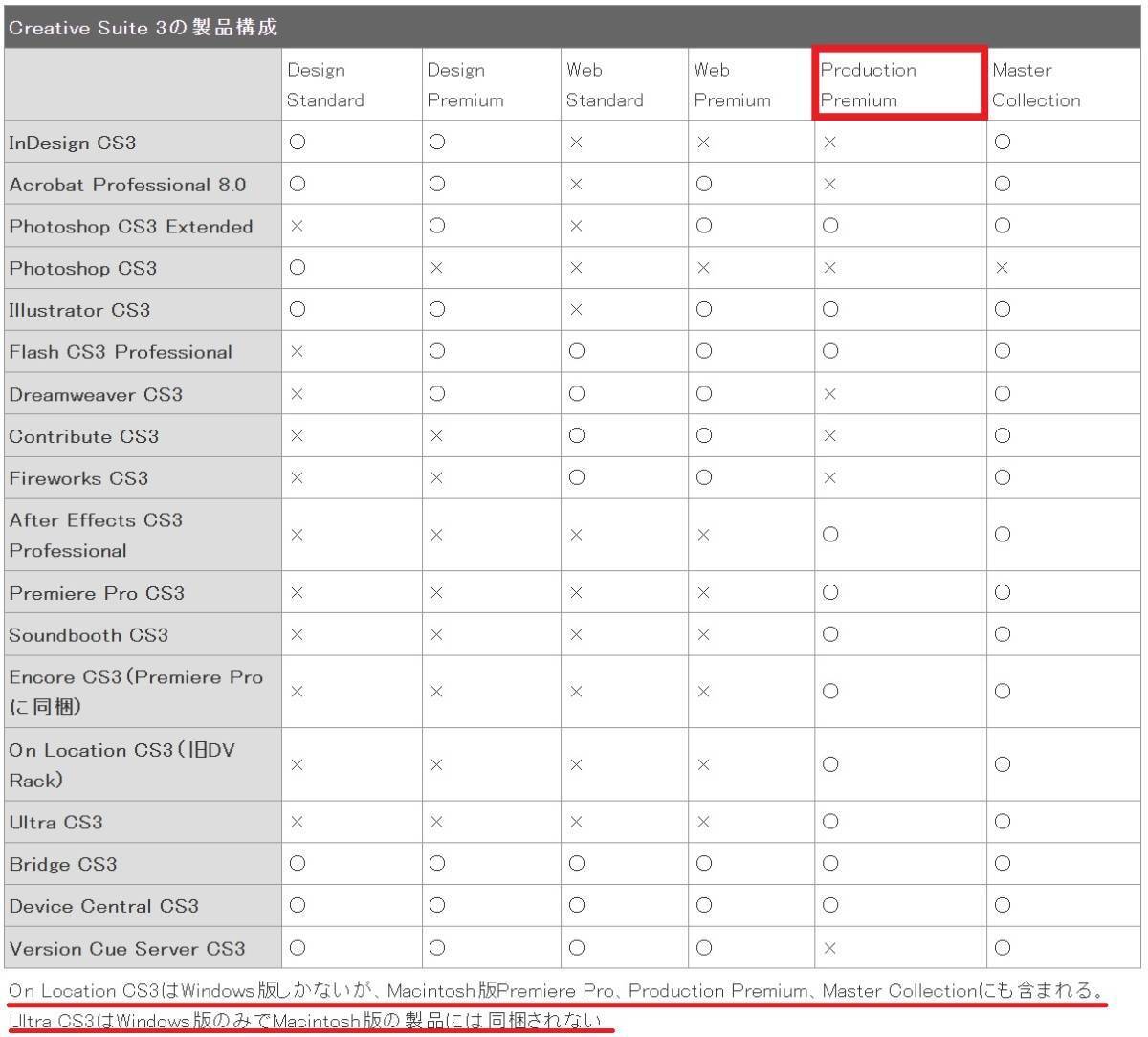Screen dimensions: 1148x1037
Task: Select the 'Master Collection' column header
Action: [1036, 84]
